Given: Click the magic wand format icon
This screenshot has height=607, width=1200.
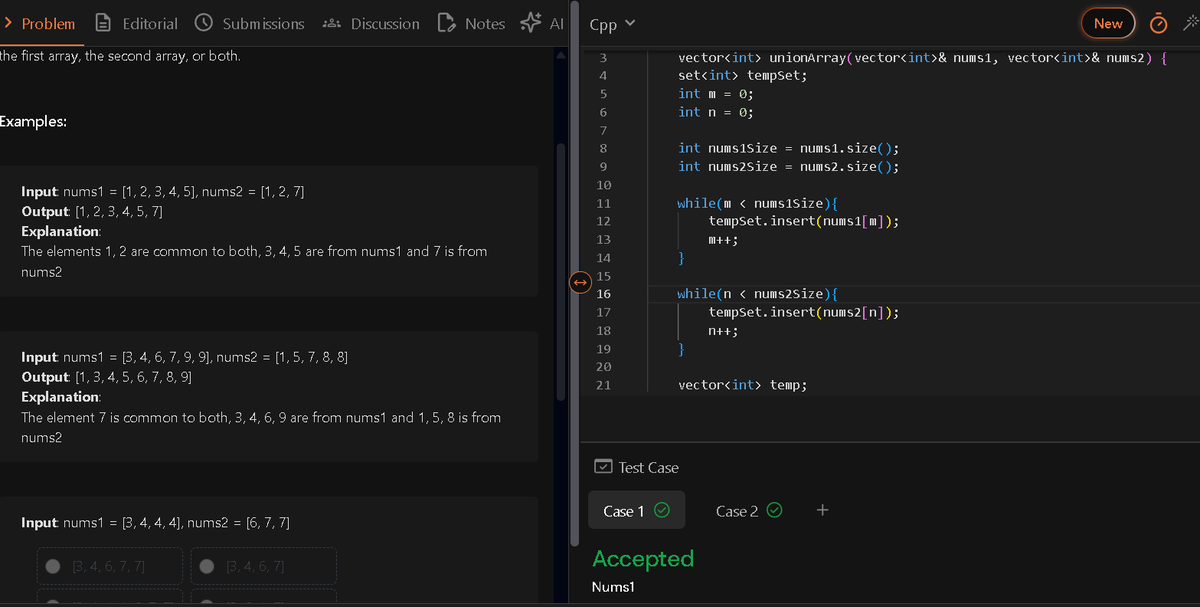Looking at the screenshot, I should pyautogui.click(x=1191, y=23).
